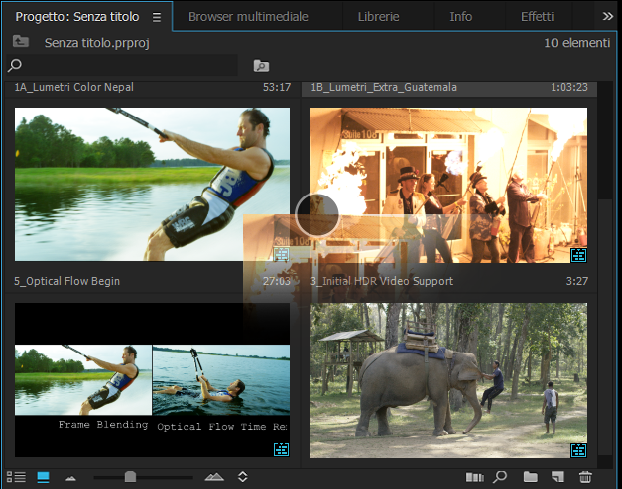This screenshot has height=489, width=622.
Task: Open the find-bin from query icon
Action: [261, 66]
